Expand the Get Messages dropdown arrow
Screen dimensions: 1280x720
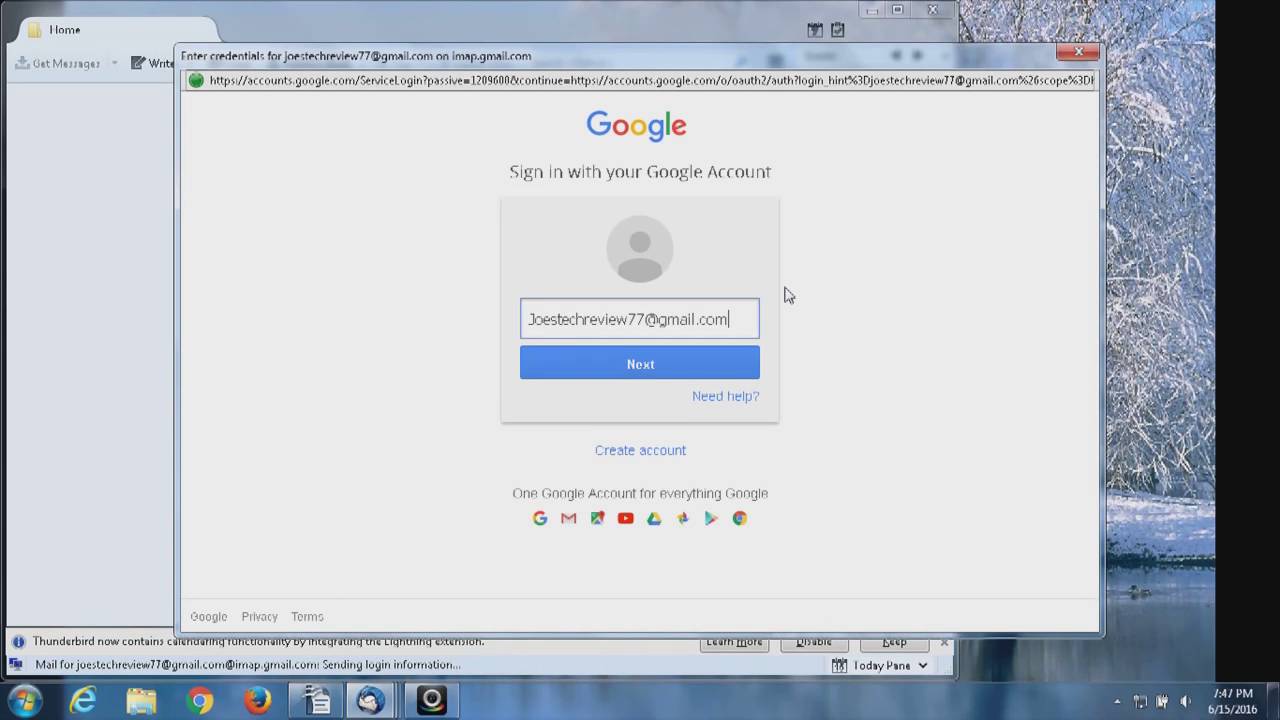pyautogui.click(x=114, y=63)
